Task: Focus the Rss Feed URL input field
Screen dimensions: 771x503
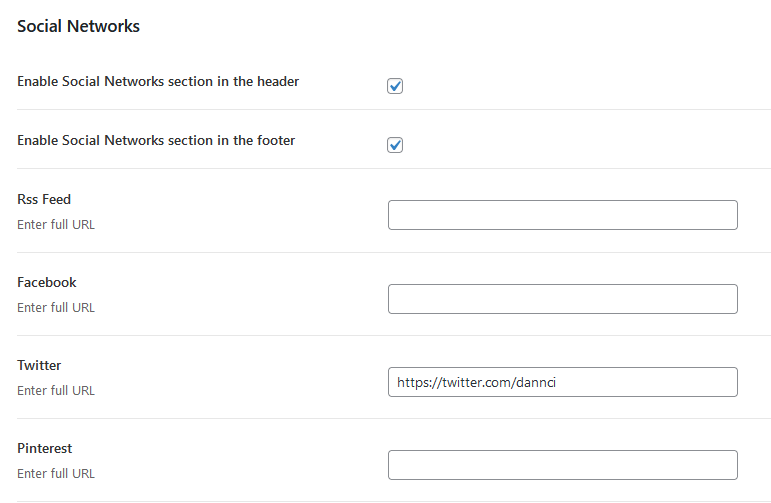Action: coord(562,215)
